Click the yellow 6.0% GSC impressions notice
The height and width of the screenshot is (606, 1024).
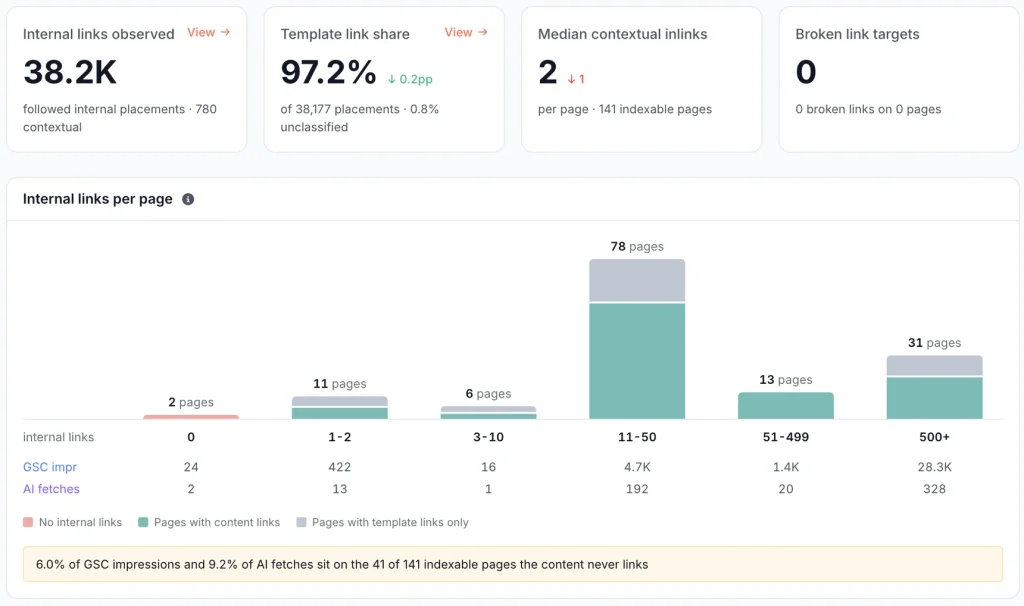[x=513, y=564]
